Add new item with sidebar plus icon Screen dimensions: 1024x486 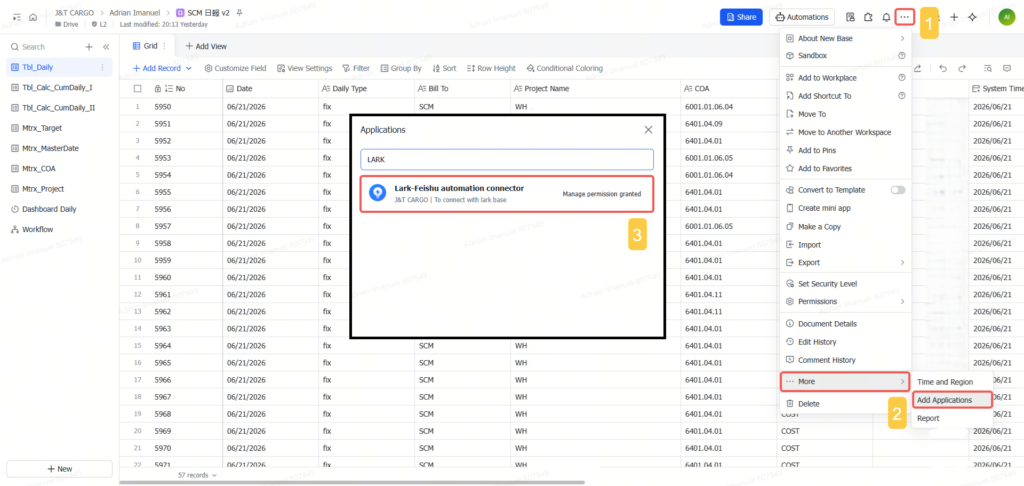[x=89, y=47]
